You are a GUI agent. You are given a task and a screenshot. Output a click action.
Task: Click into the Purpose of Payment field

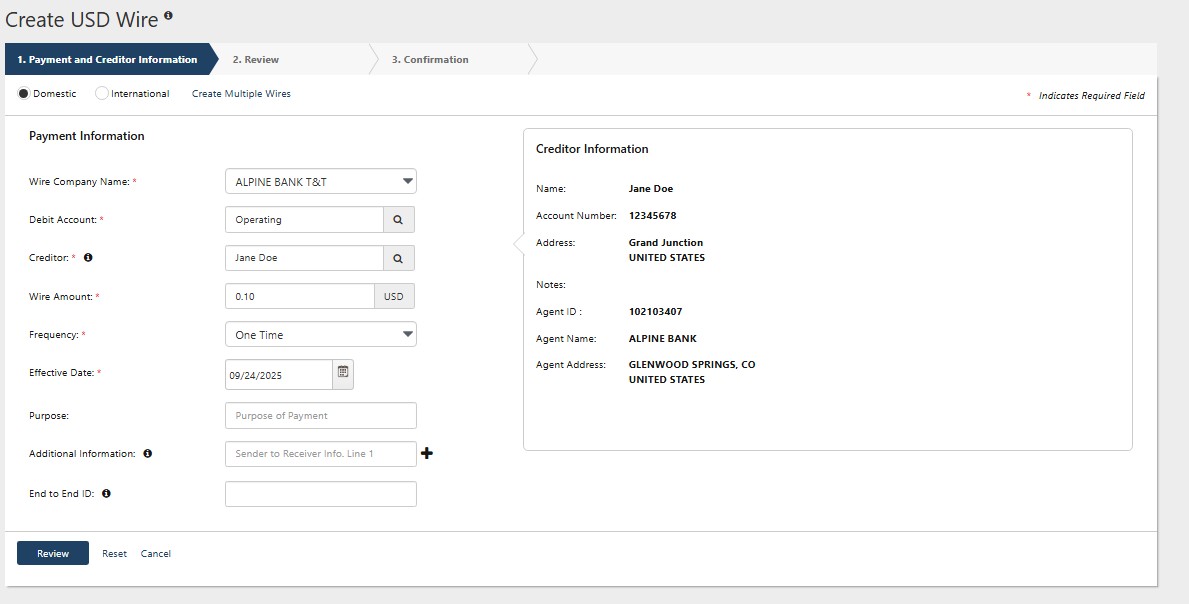pyautogui.click(x=320, y=416)
